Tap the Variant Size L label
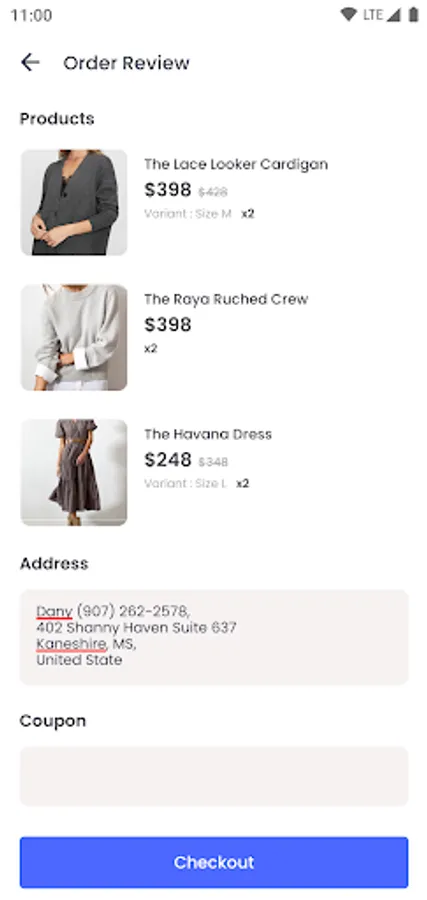This screenshot has height=900, width=427. point(185,483)
